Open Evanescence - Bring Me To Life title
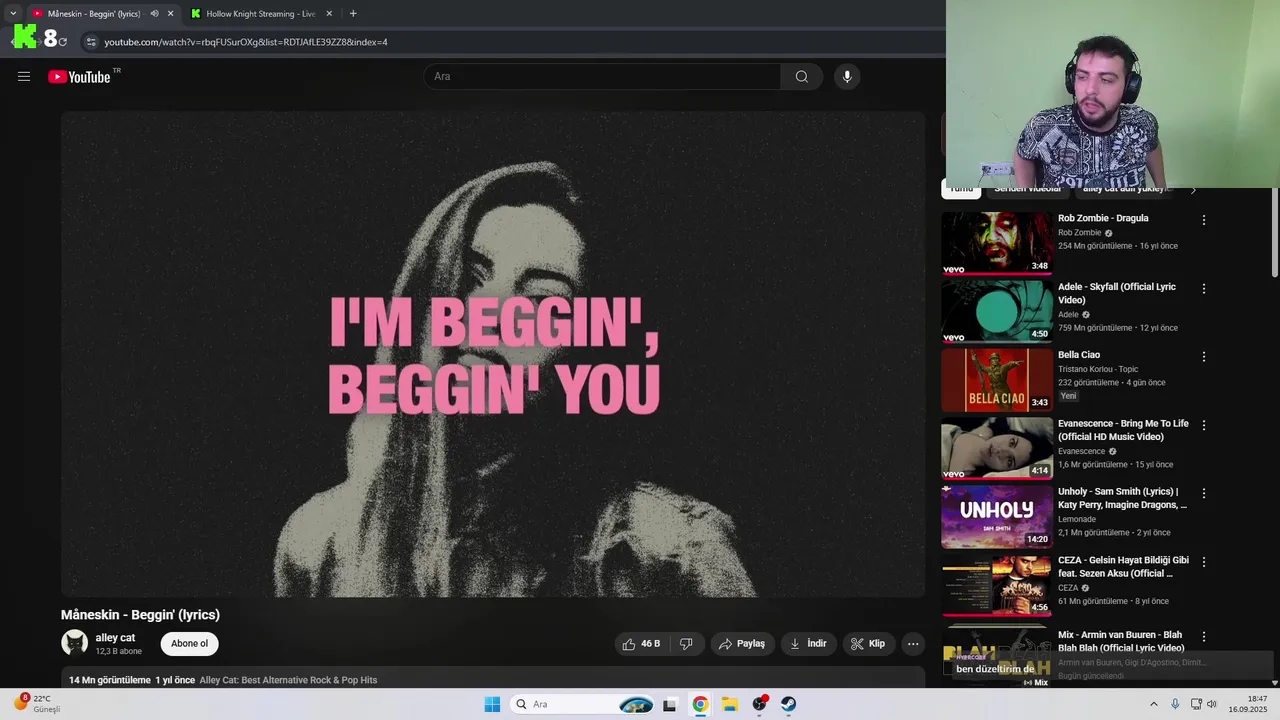The height and width of the screenshot is (720, 1280). point(1123,430)
